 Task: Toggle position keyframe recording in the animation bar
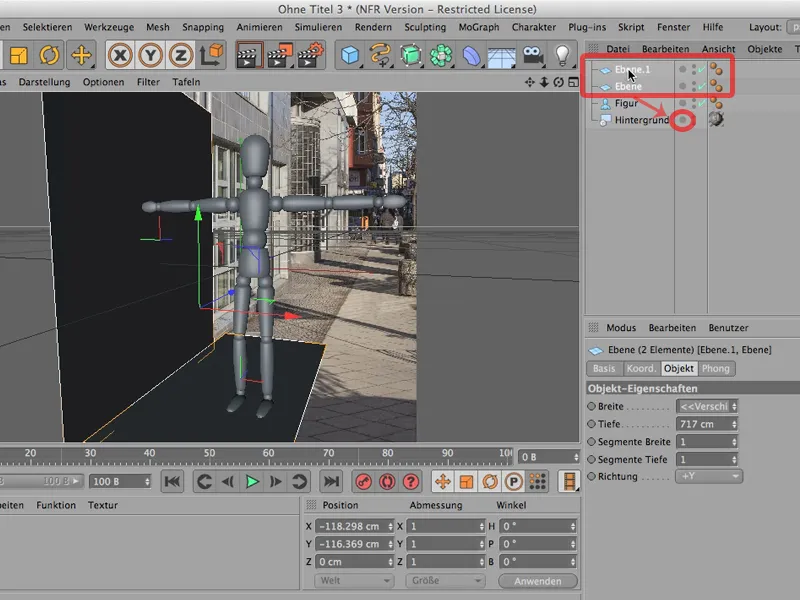coord(443,481)
